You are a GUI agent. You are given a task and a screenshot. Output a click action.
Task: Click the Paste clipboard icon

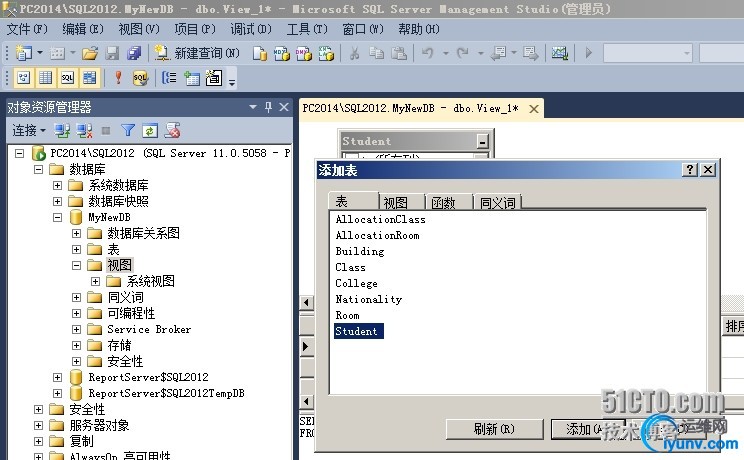pos(399,53)
